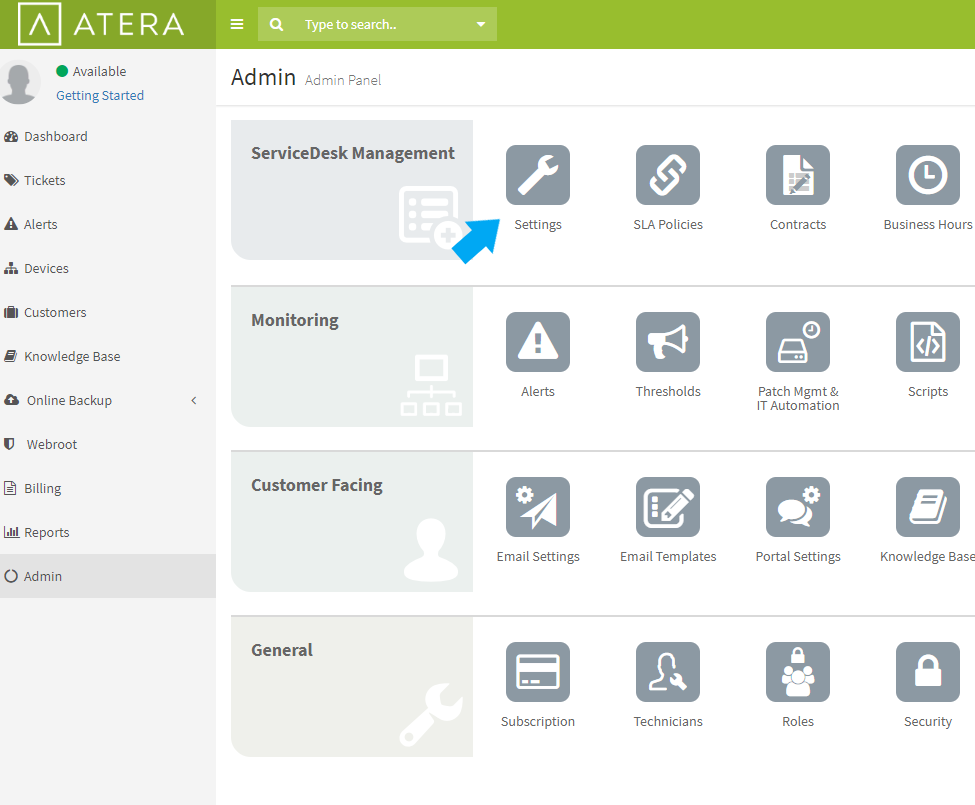The image size is (975, 805).
Task: Click the green Available status dot
Action: pos(62,71)
